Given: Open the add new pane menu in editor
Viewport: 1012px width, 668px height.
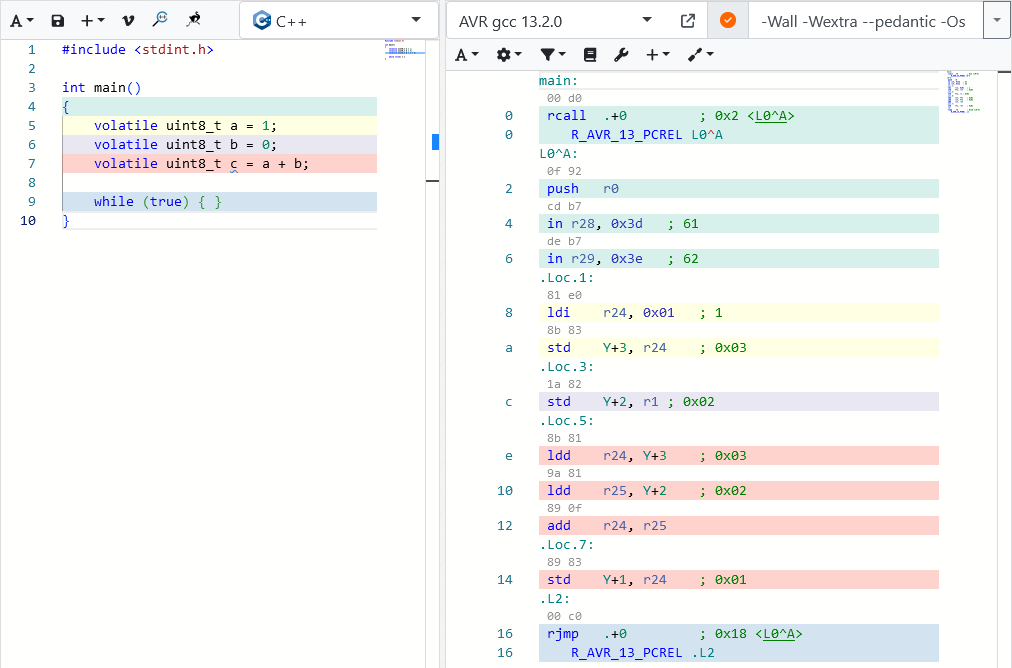Looking at the screenshot, I should [x=93, y=20].
